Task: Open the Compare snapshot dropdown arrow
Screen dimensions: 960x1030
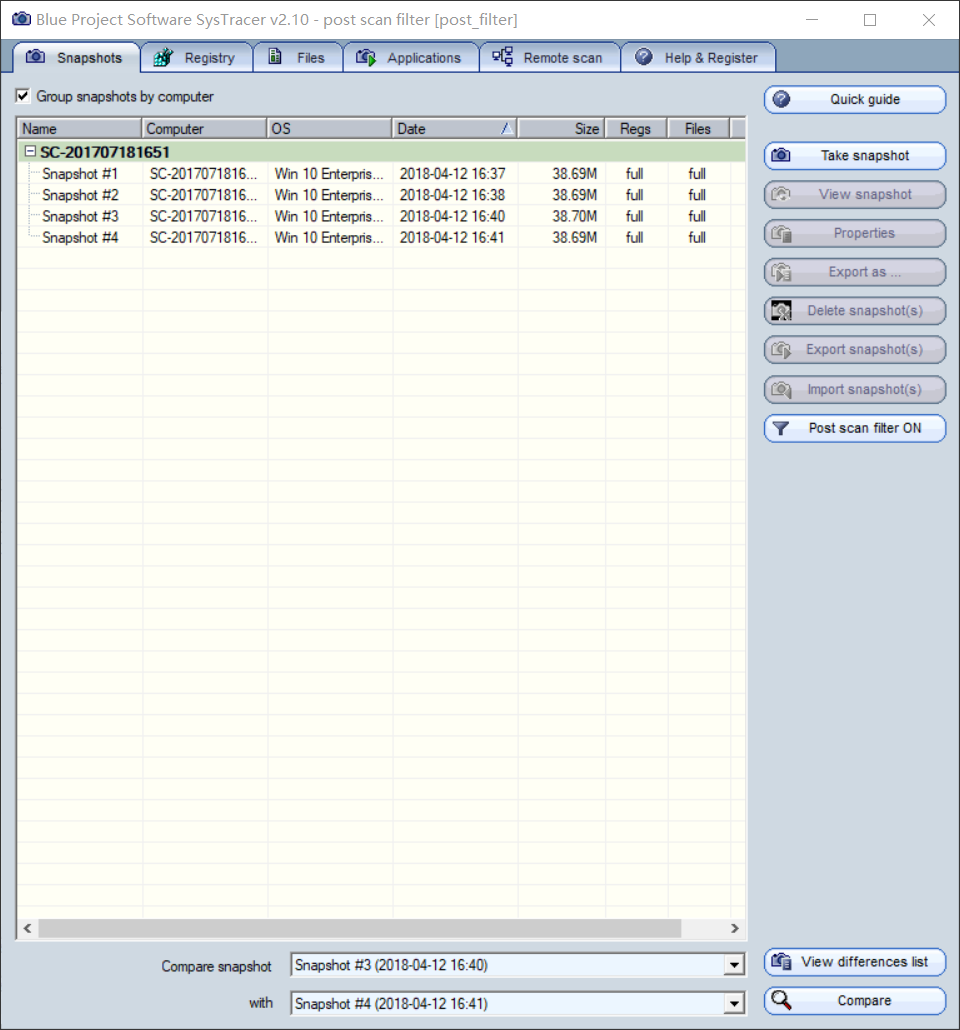Action: (735, 965)
